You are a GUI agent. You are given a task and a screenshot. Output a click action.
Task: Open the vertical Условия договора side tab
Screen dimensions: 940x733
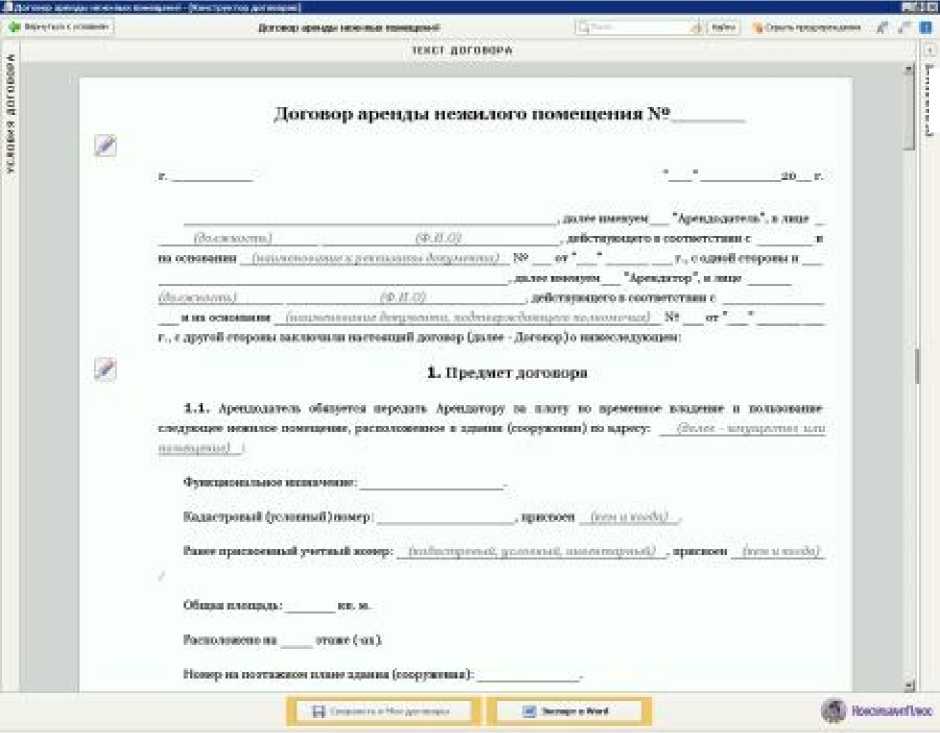10,114
